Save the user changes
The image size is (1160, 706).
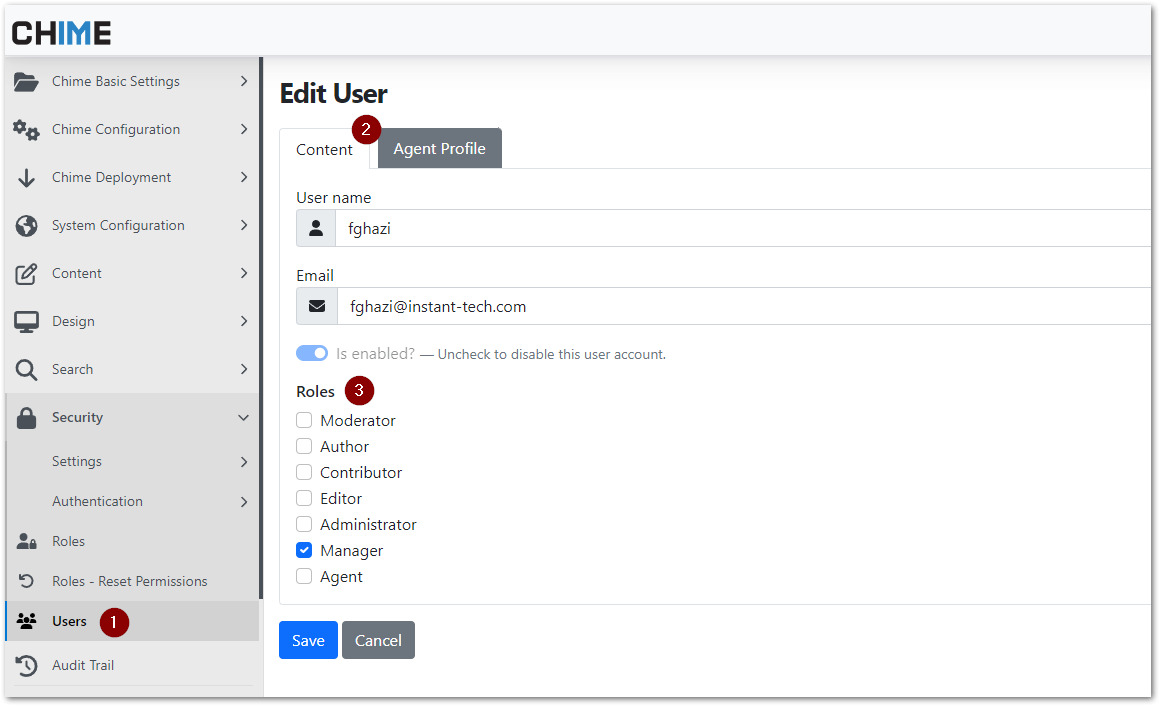(308, 641)
